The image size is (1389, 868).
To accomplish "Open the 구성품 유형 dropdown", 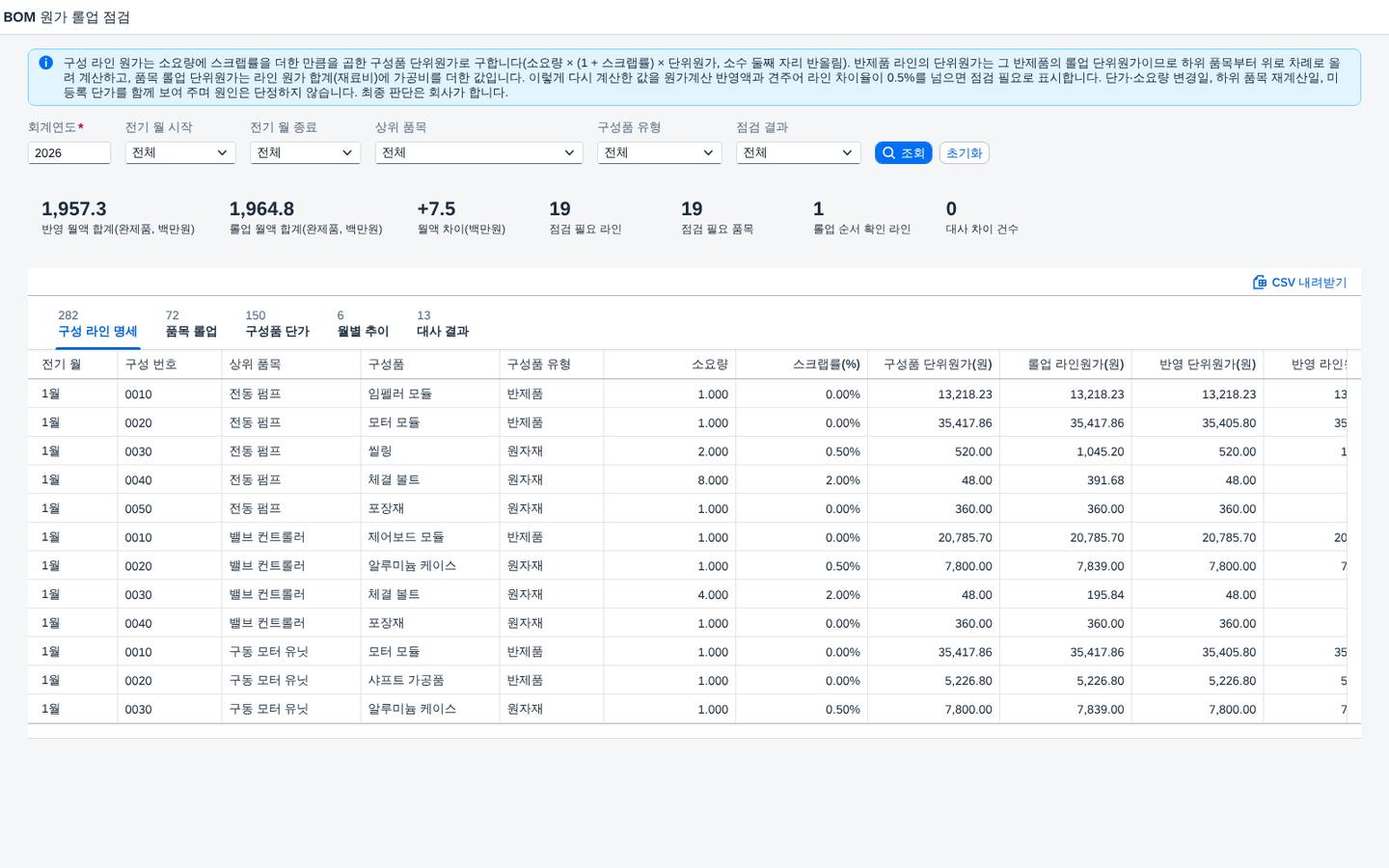I will 660,152.
